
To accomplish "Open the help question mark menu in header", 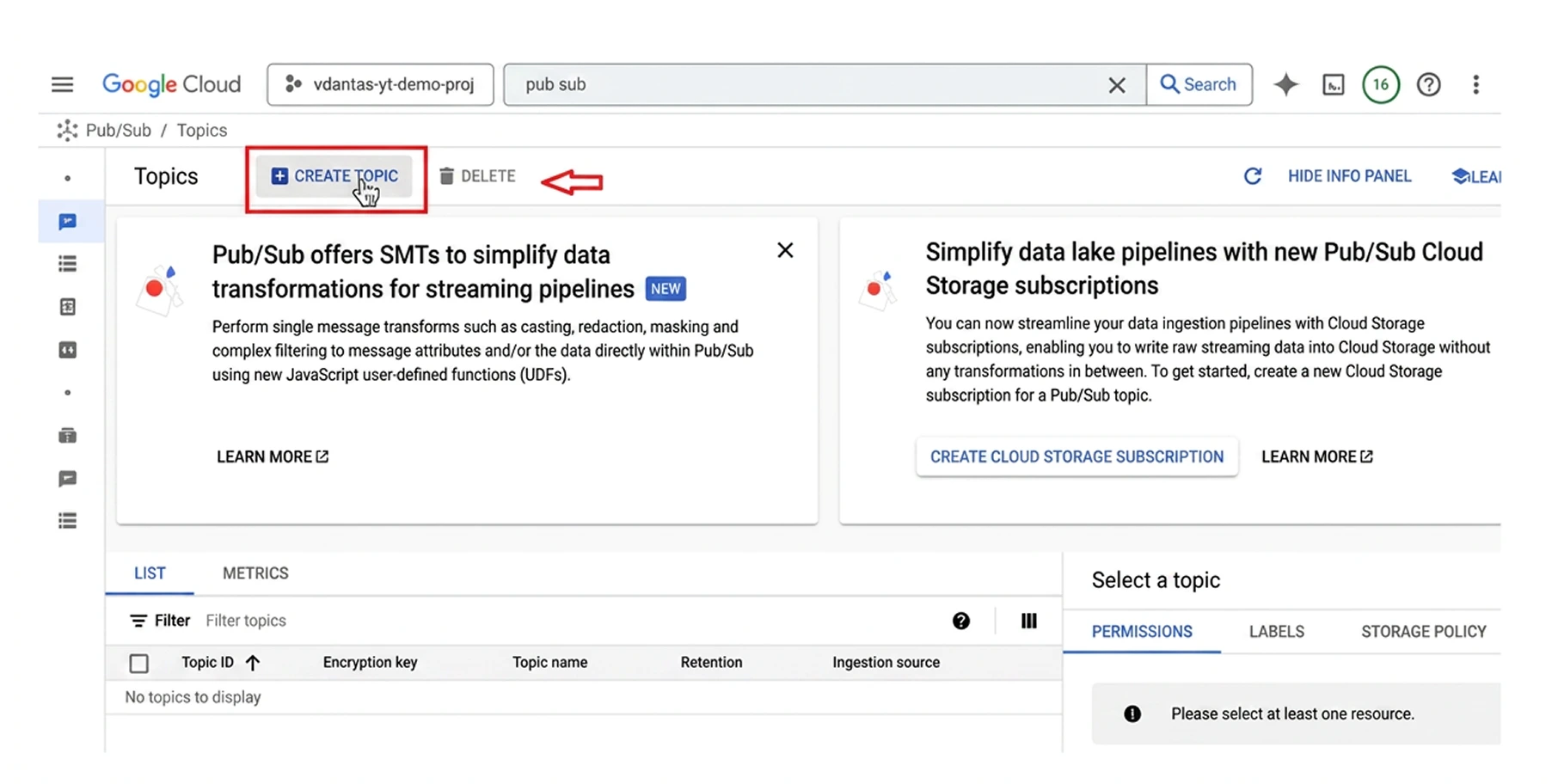I will pos(1429,84).
